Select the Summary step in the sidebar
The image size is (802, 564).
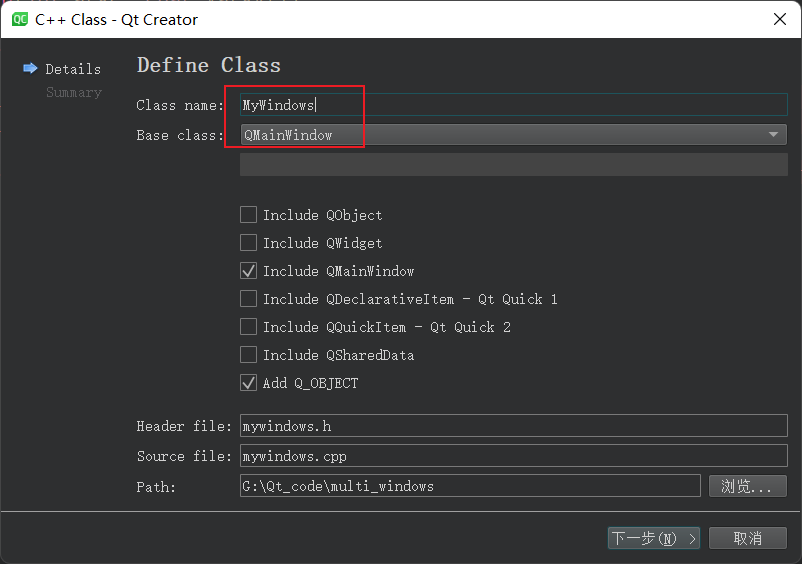pos(74,93)
